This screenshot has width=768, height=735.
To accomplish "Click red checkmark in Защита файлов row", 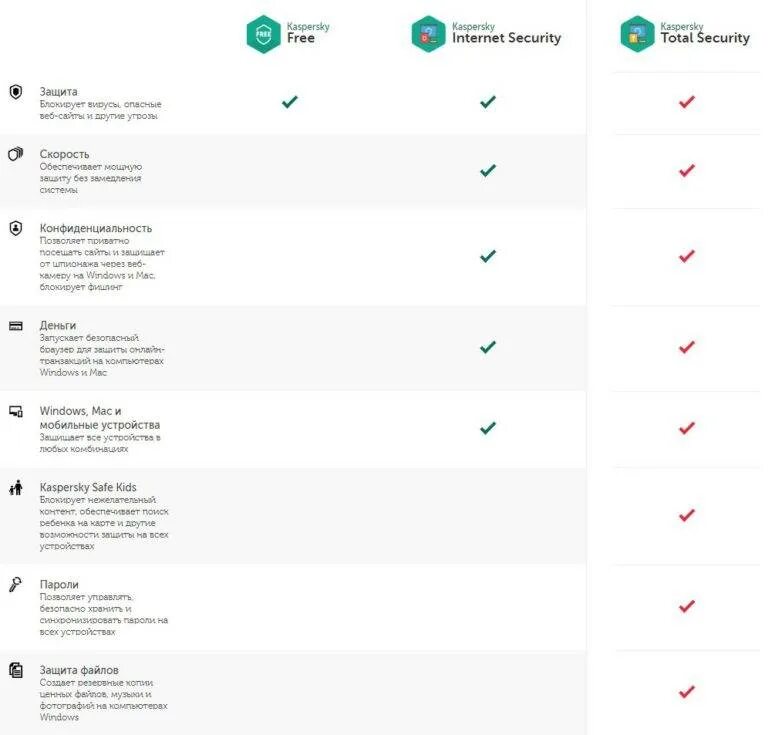I will coord(686,691).
